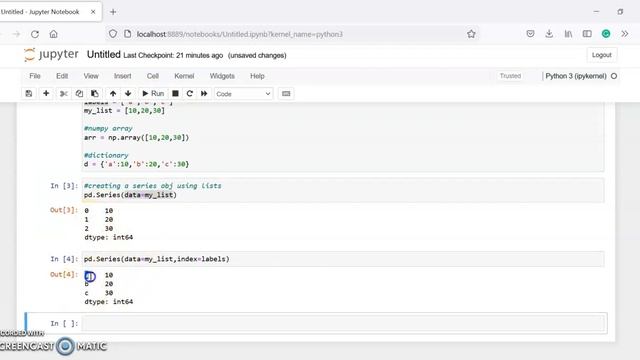Click cell In [4] code line

[157, 259]
